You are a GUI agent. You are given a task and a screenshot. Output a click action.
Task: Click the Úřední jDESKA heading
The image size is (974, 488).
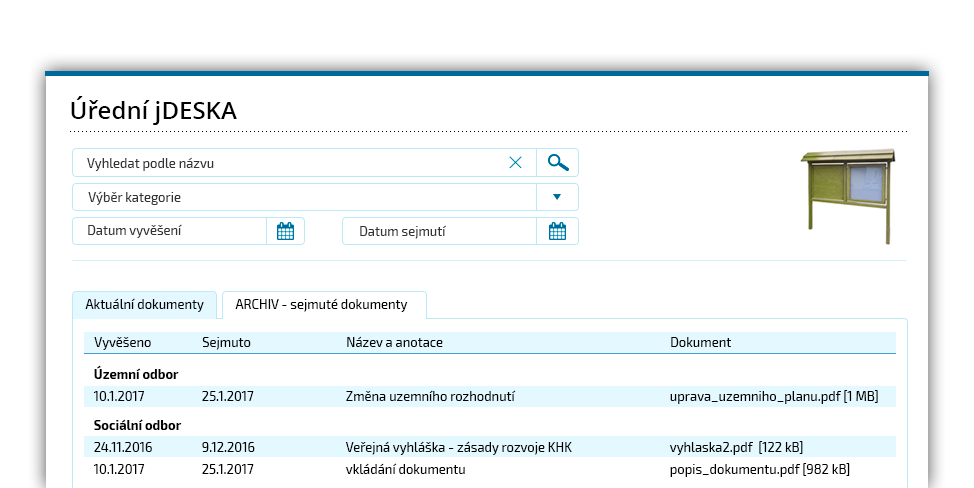click(x=153, y=111)
